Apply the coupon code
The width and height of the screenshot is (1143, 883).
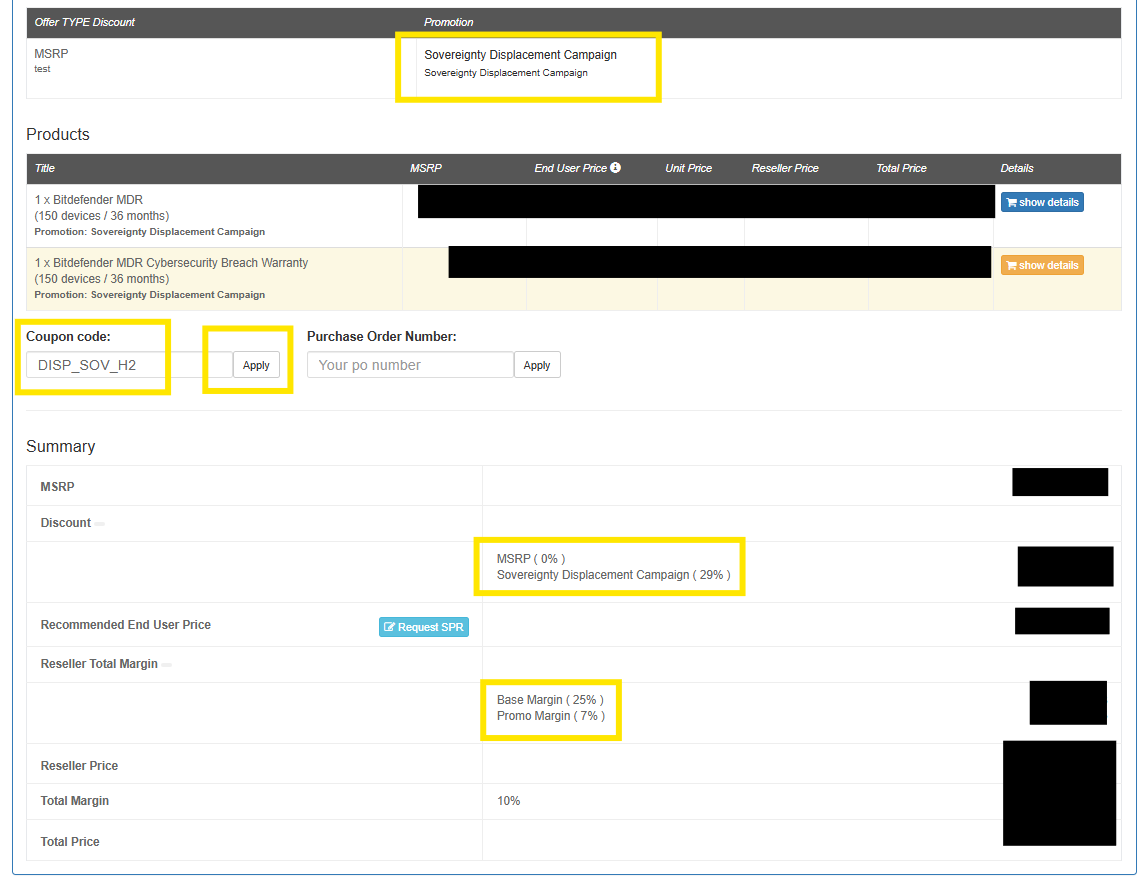click(256, 365)
